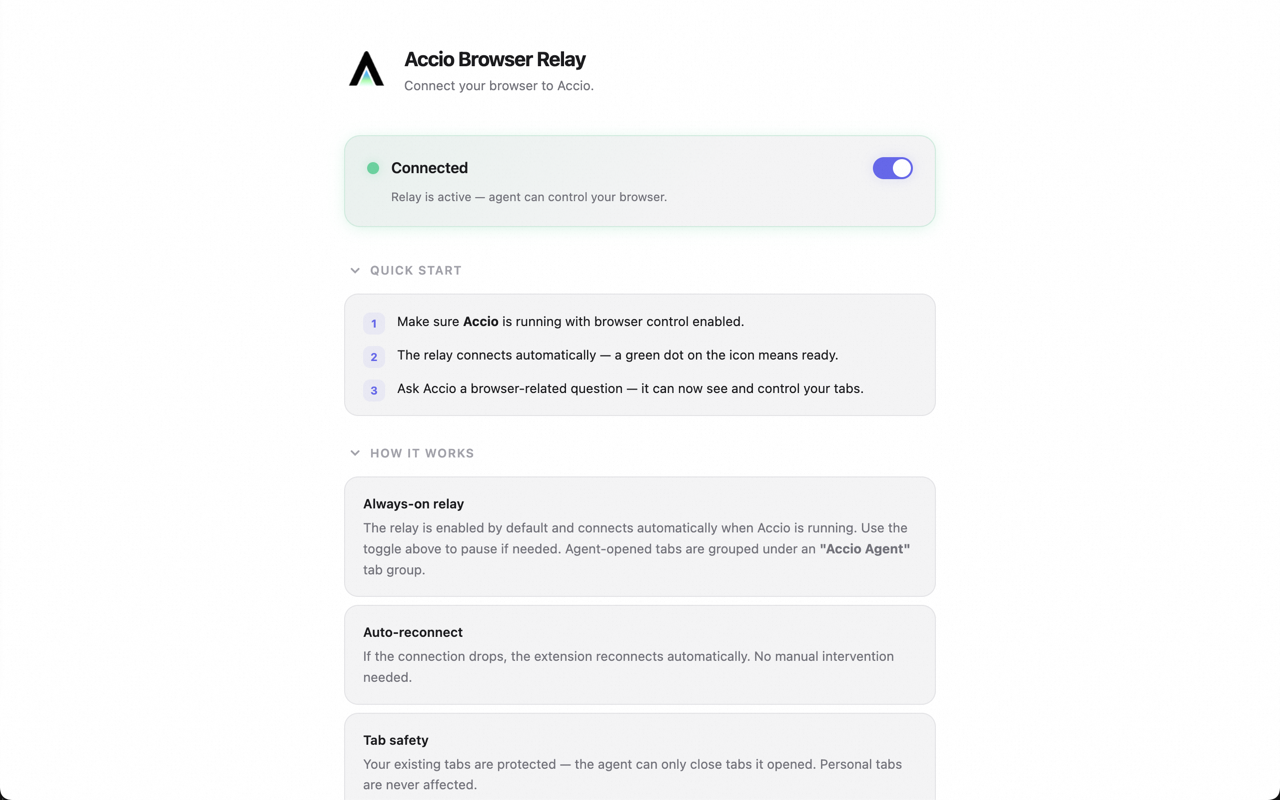Click the Quick Start section heading
Image resolution: width=1280 pixels, height=800 pixels.
[416, 270]
